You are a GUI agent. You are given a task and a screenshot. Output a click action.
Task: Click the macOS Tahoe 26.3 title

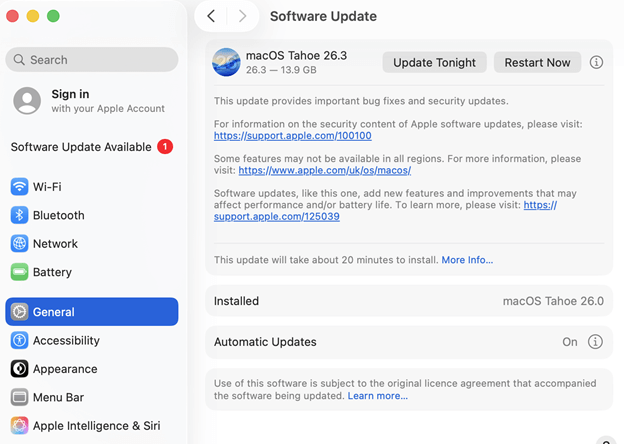(x=296, y=55)
